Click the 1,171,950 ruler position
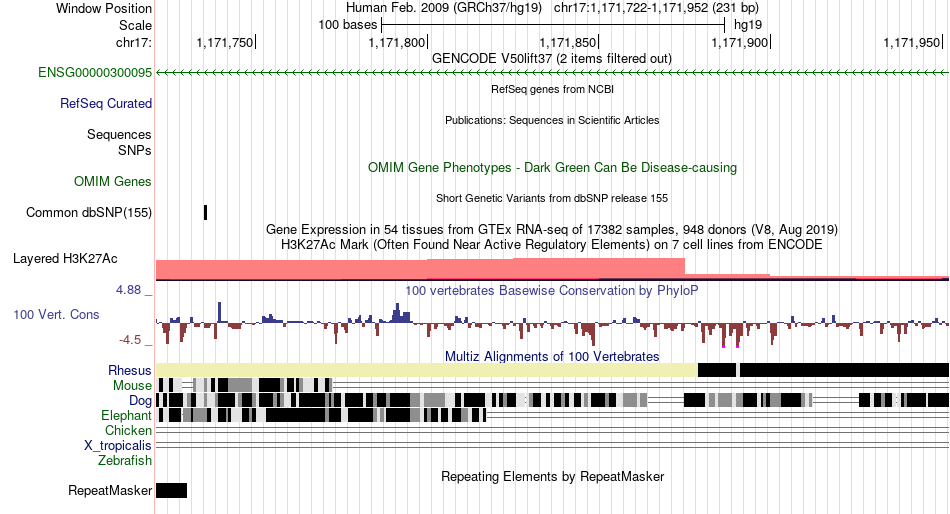950x514 pixels. pos(912,42)
